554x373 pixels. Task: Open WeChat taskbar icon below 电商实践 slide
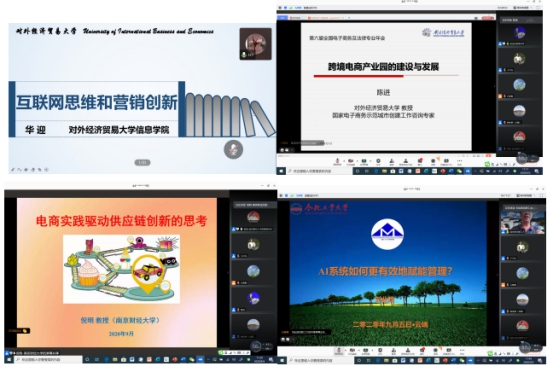click(x=191, y=360)
